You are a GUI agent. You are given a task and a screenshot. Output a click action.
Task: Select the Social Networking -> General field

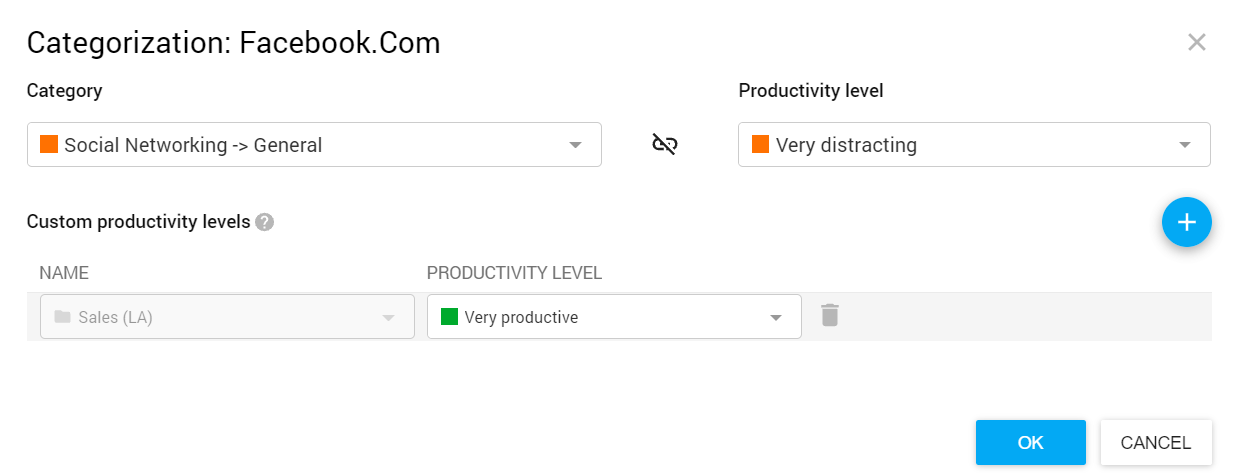[x=300, y=145]
